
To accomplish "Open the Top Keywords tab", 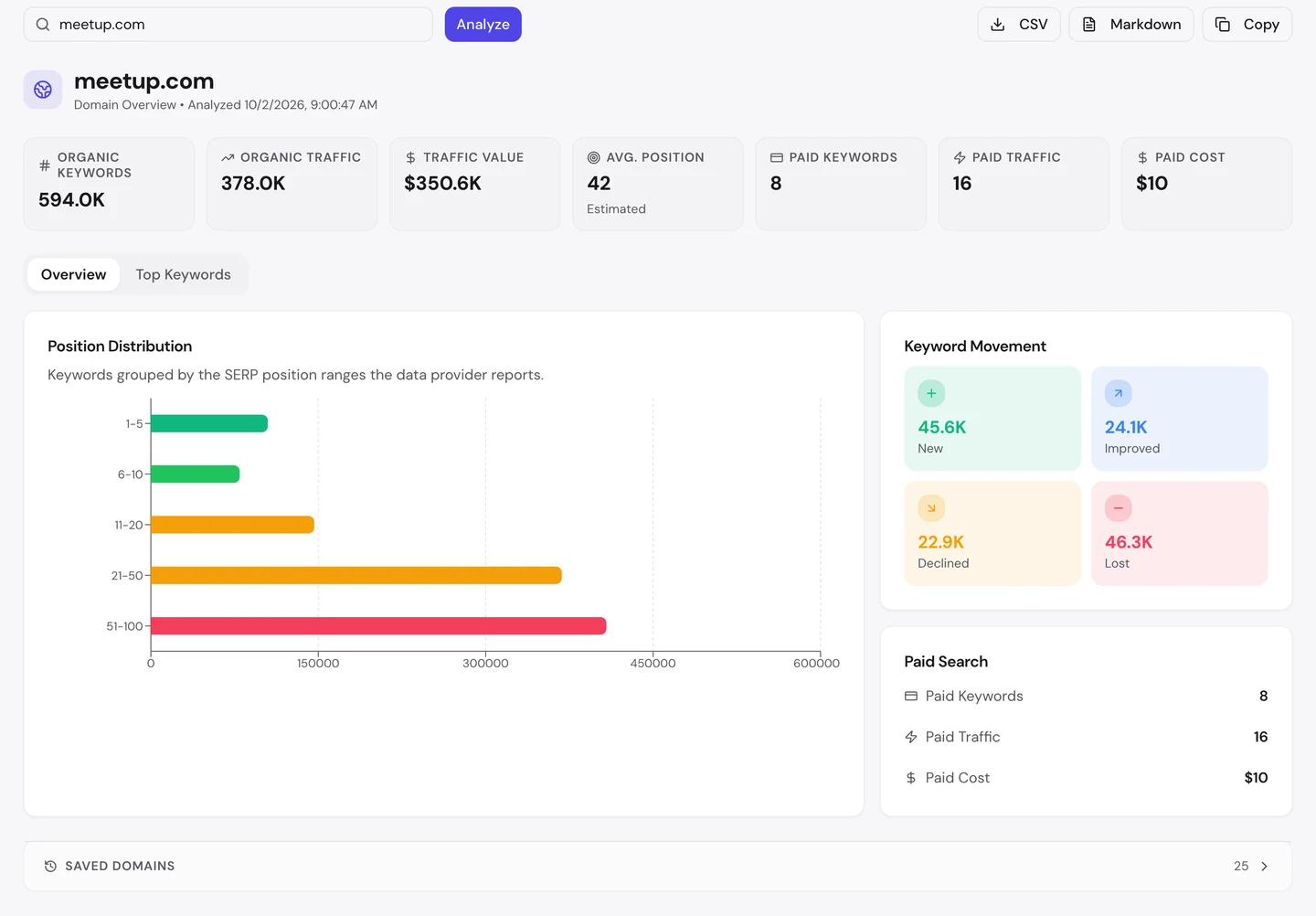I will [x=184, y=274].
